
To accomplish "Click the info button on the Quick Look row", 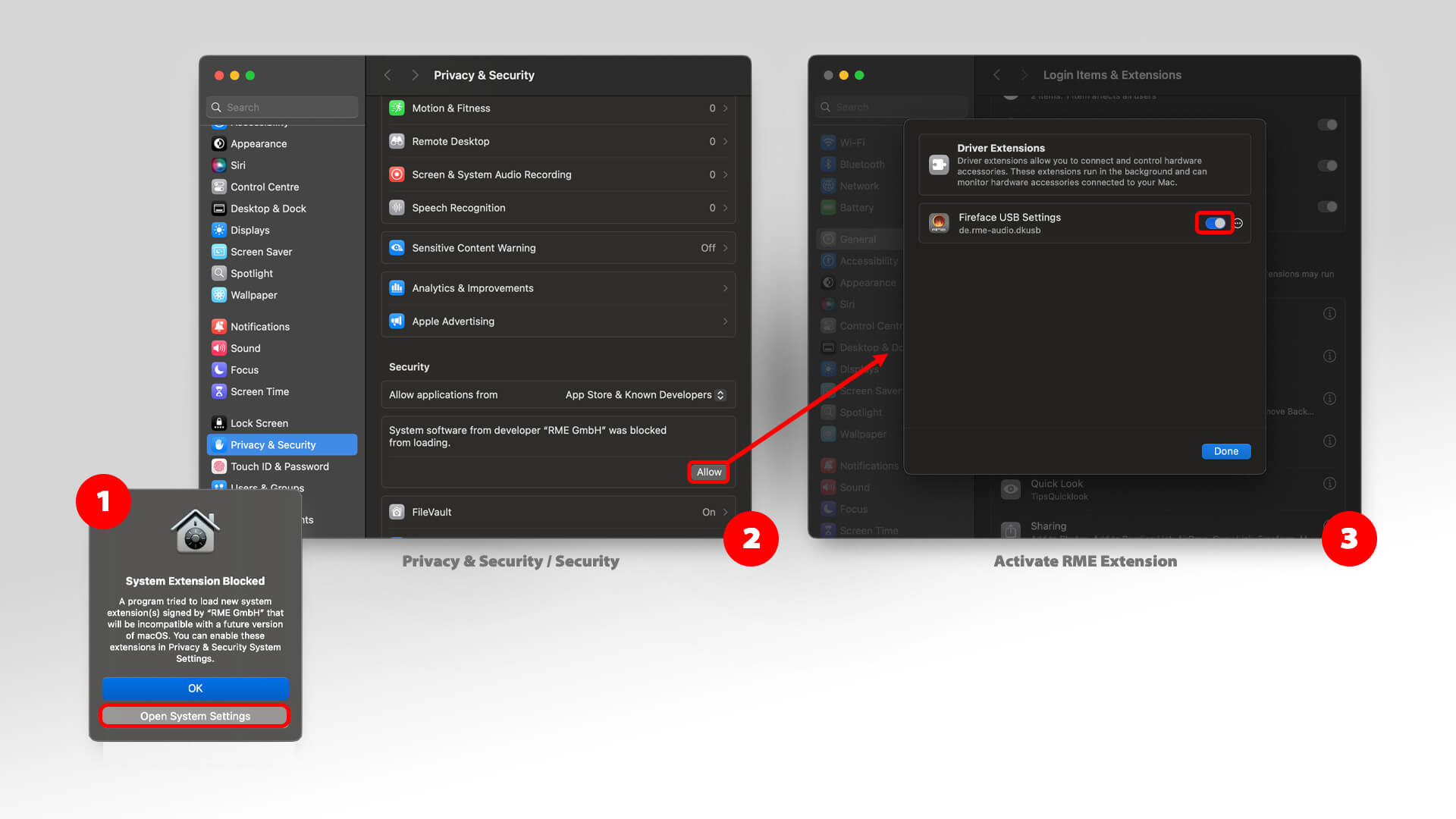I will point(1329,483).
